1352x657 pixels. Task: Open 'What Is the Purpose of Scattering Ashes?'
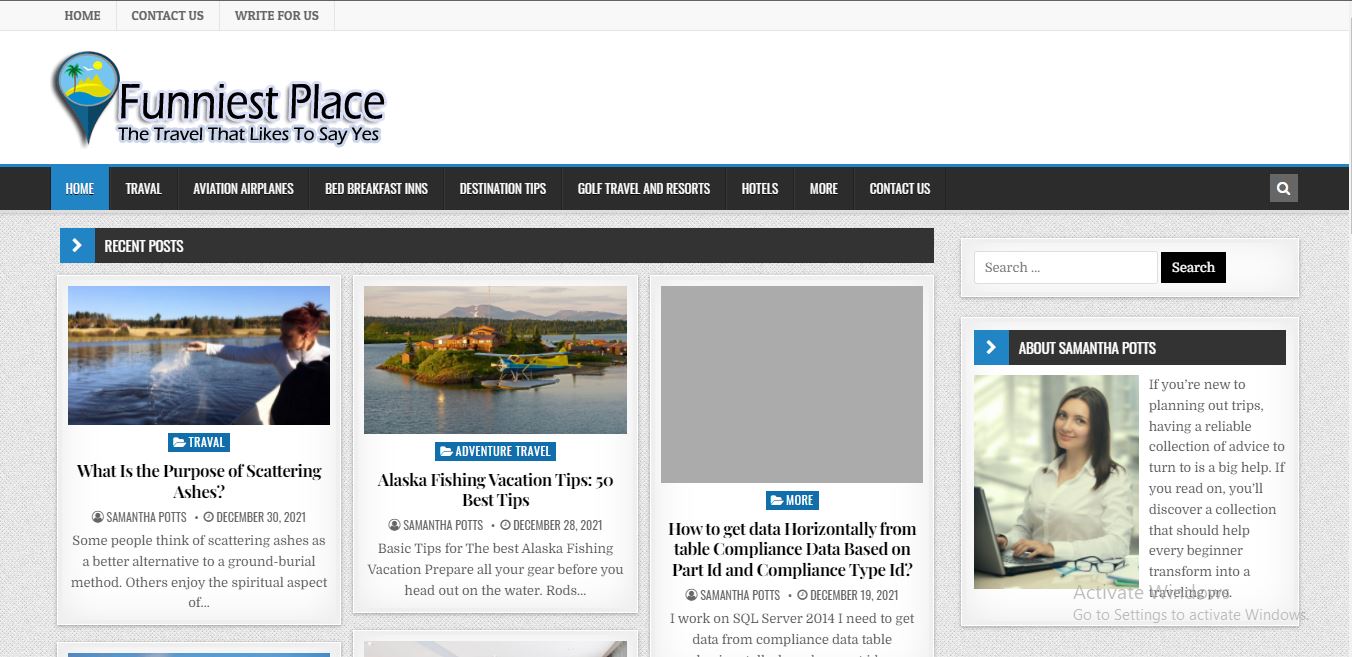pyautogui.click(x=199, y=481)
